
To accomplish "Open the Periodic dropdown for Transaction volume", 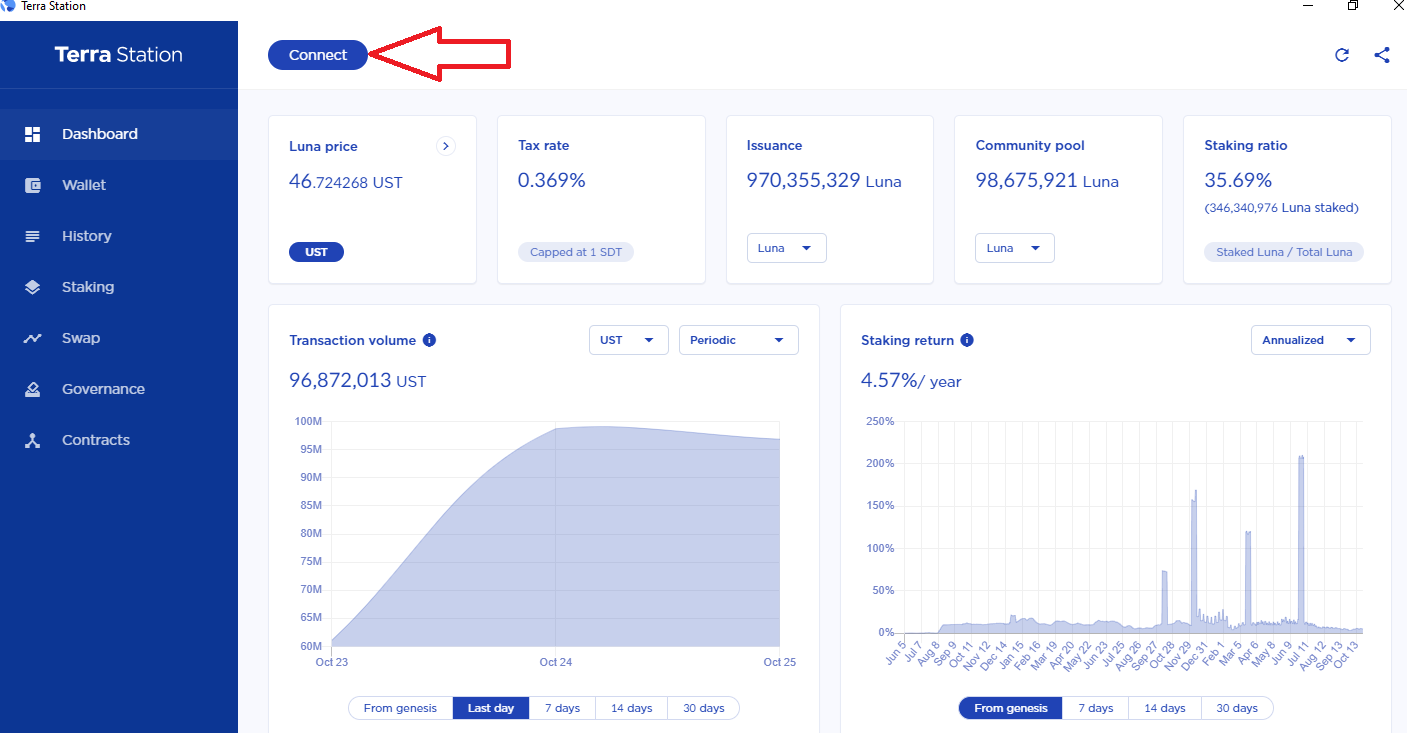I will [739, 340].
